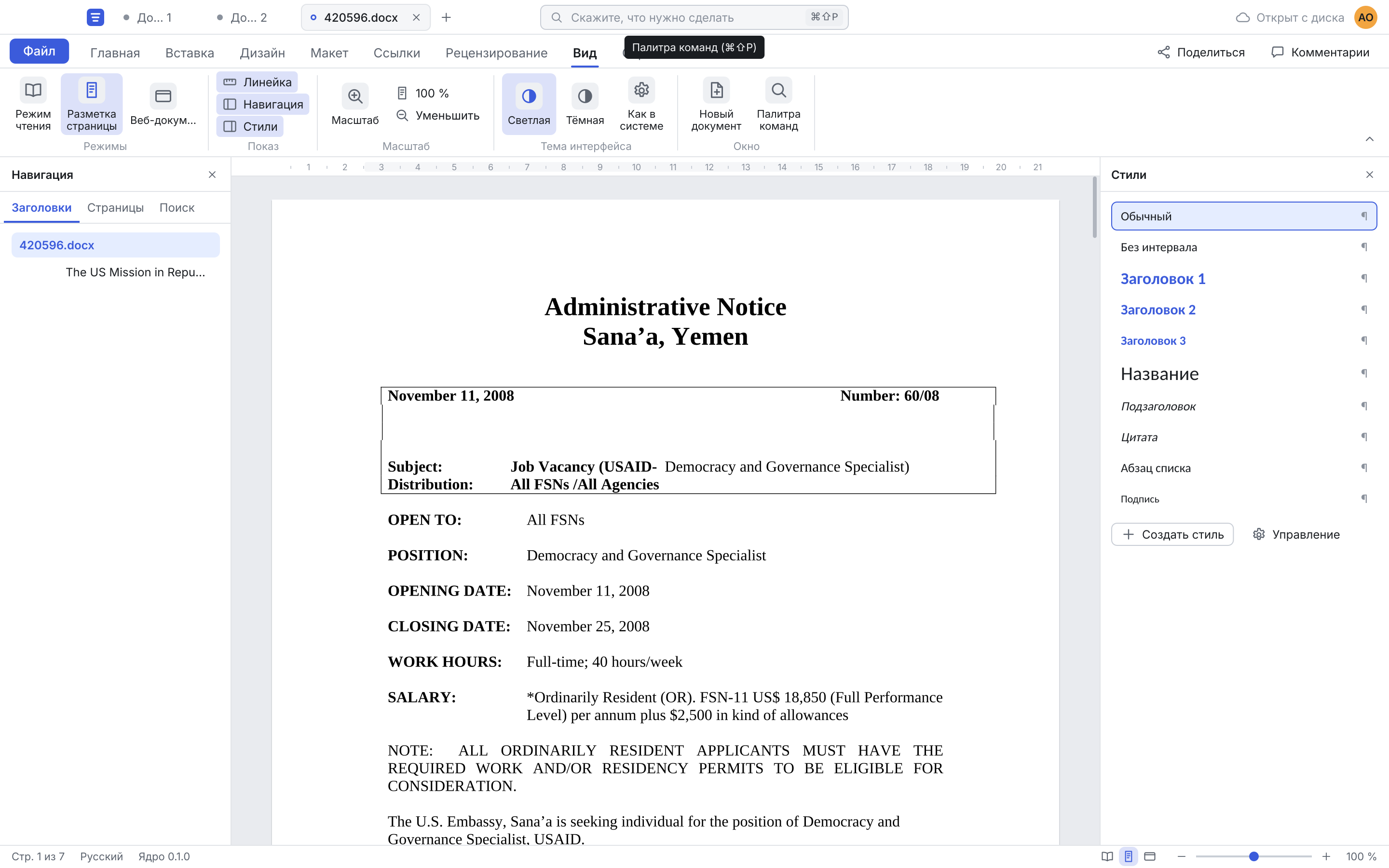Open styles Управление settings

1296,534
